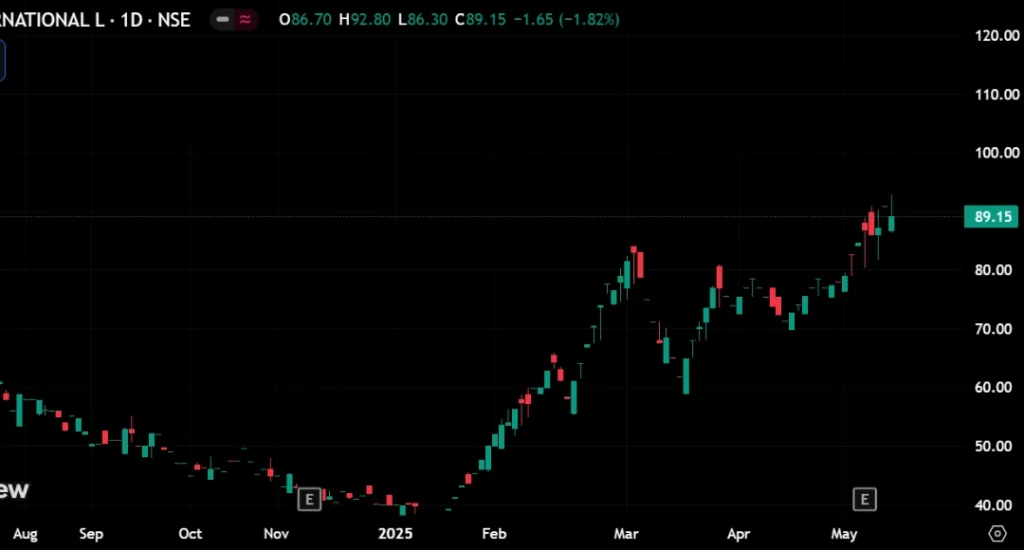1024x550 pixels.
Task: Click the Sep label on the time axis
Action: [91, 534]
